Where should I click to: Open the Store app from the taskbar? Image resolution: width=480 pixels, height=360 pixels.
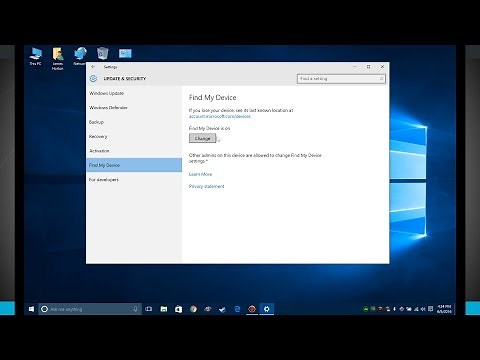[178, 309]
